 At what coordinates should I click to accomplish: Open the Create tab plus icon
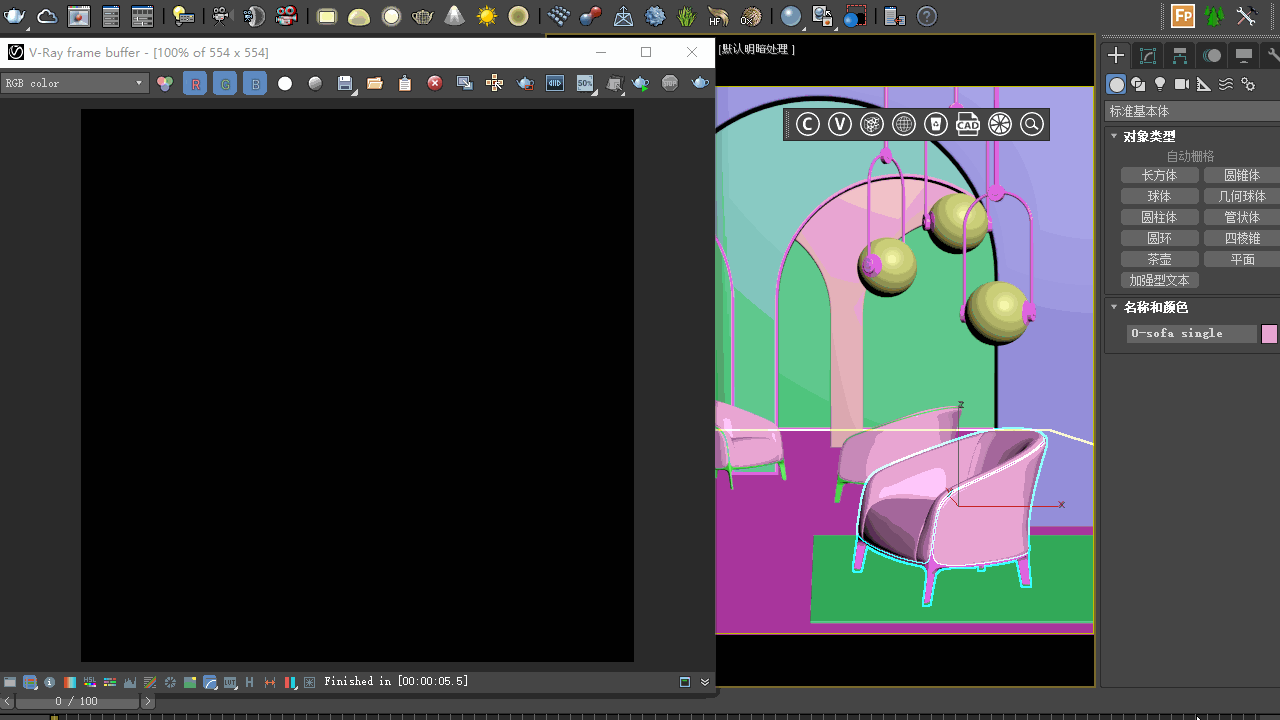1117,56
